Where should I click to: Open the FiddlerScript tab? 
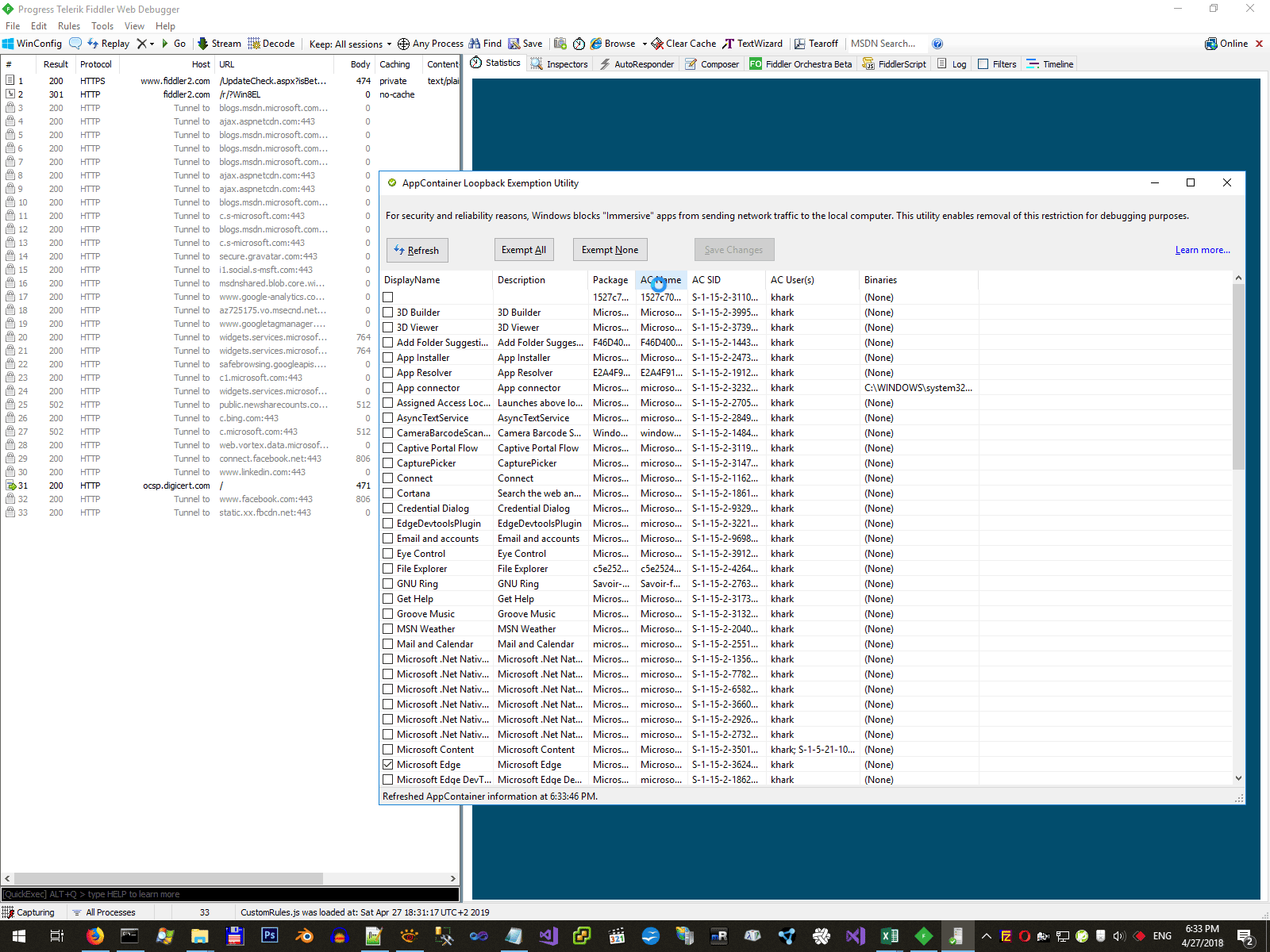(x=895, y=64)
